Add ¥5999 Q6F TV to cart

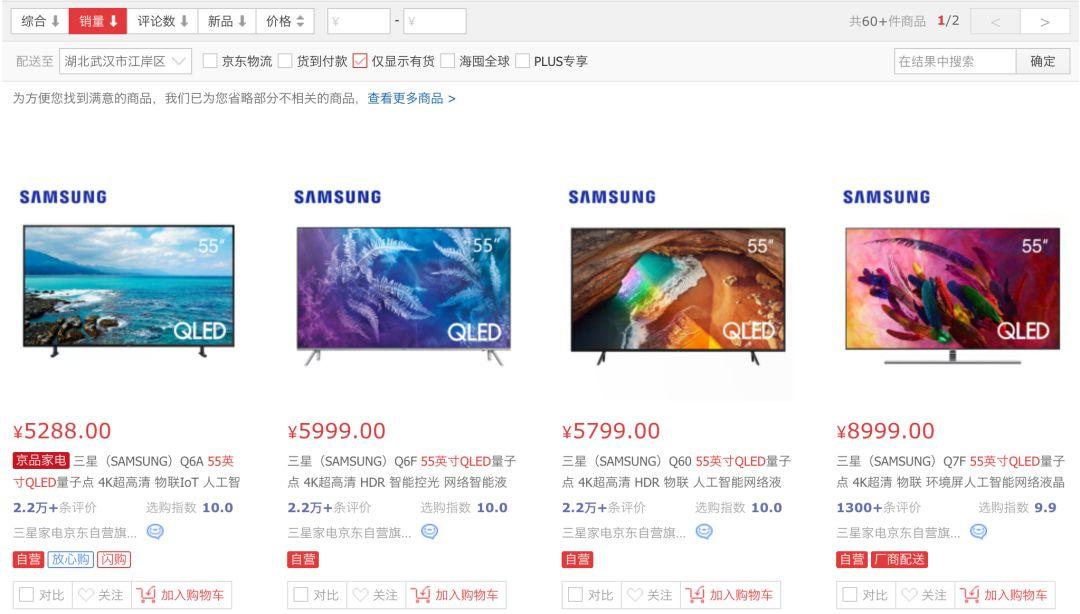[x=456, y=595]
